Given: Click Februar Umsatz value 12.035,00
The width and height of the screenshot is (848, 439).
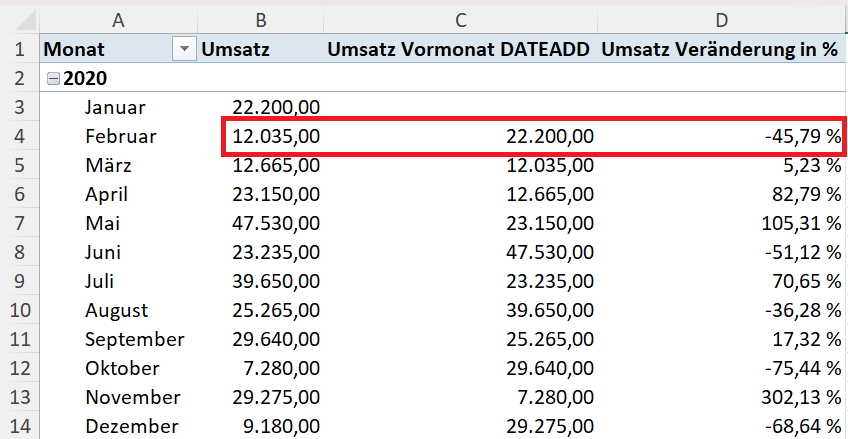Looking at the screenshot, I should click(x=275, y=136).
